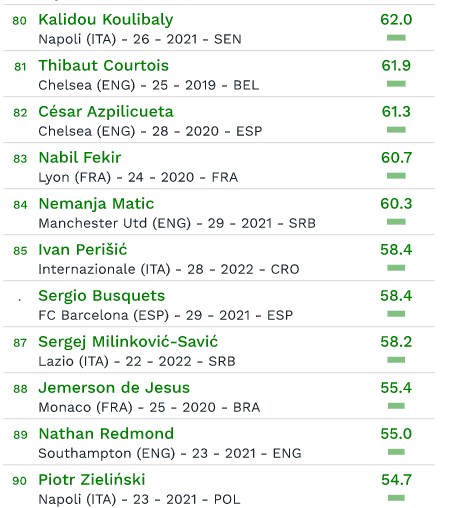The width and height of the screenshot is (463, 508).
Task: Select Ivan Perišić name
Action: (83, 250)
